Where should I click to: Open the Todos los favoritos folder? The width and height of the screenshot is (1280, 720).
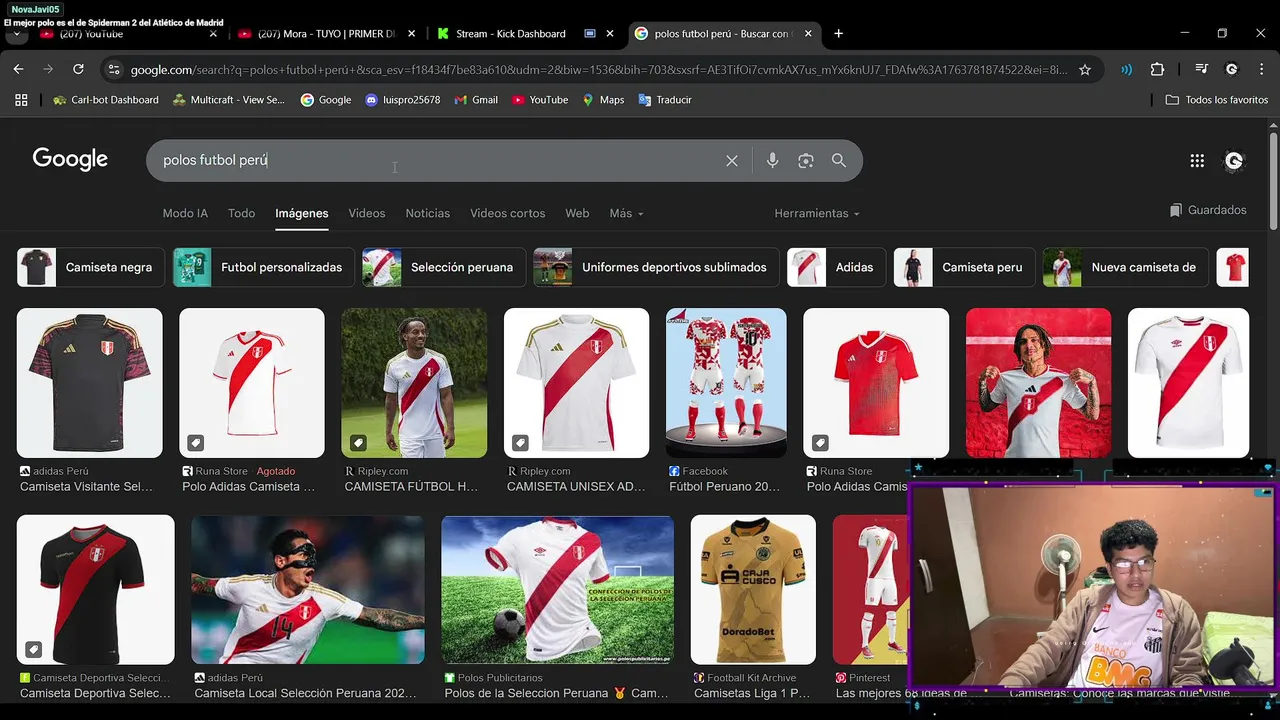1217,100
